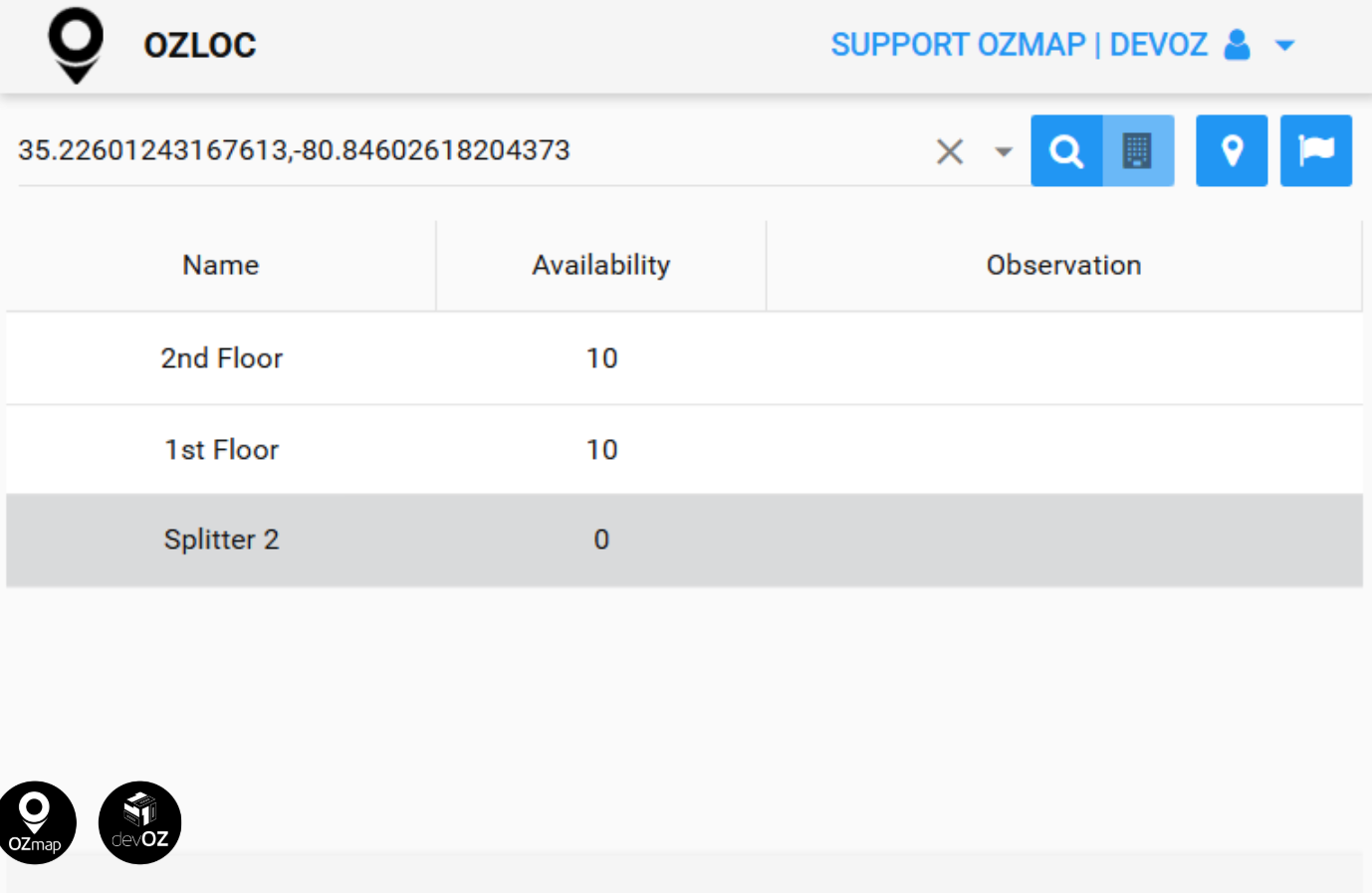Viewport: 1372px width, 893px height.
Task: Expand the search field suggestions dropdown arrow
Action: 1004,152
